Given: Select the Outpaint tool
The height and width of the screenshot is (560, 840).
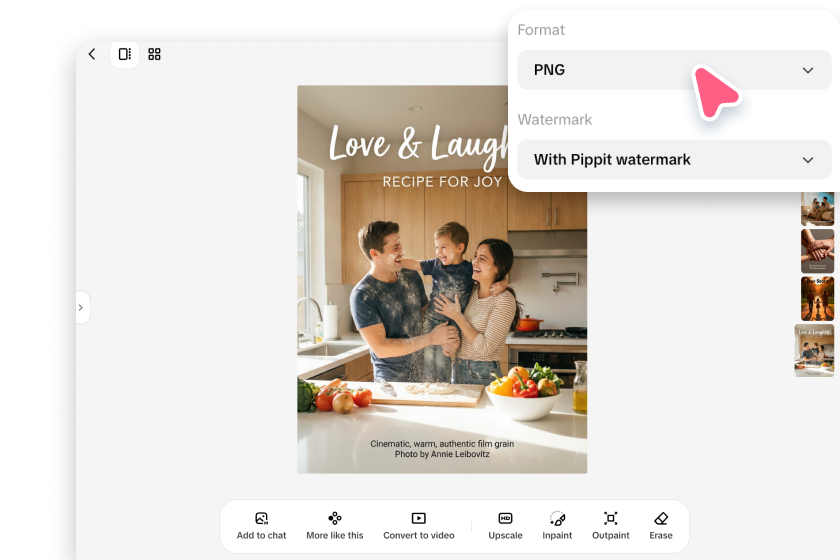Looking at the screenshot, I should point(611,526).
